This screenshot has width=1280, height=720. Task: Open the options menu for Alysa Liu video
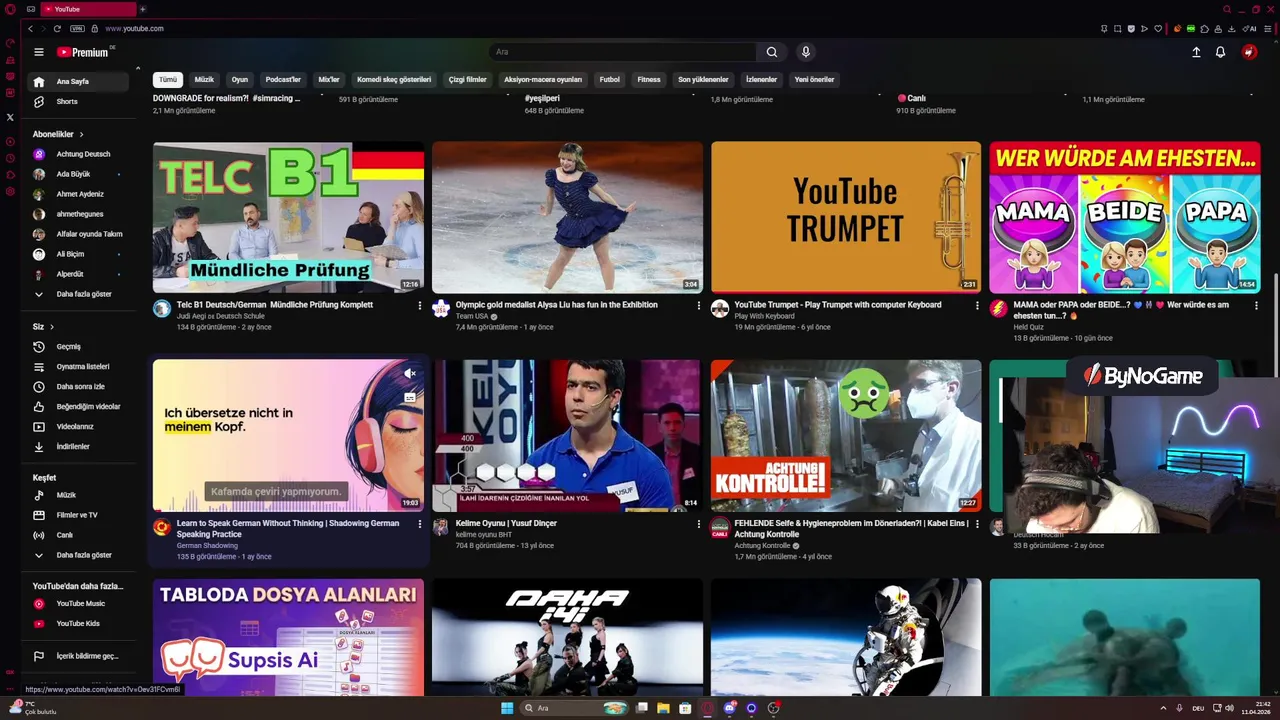[x=698, y=305]
